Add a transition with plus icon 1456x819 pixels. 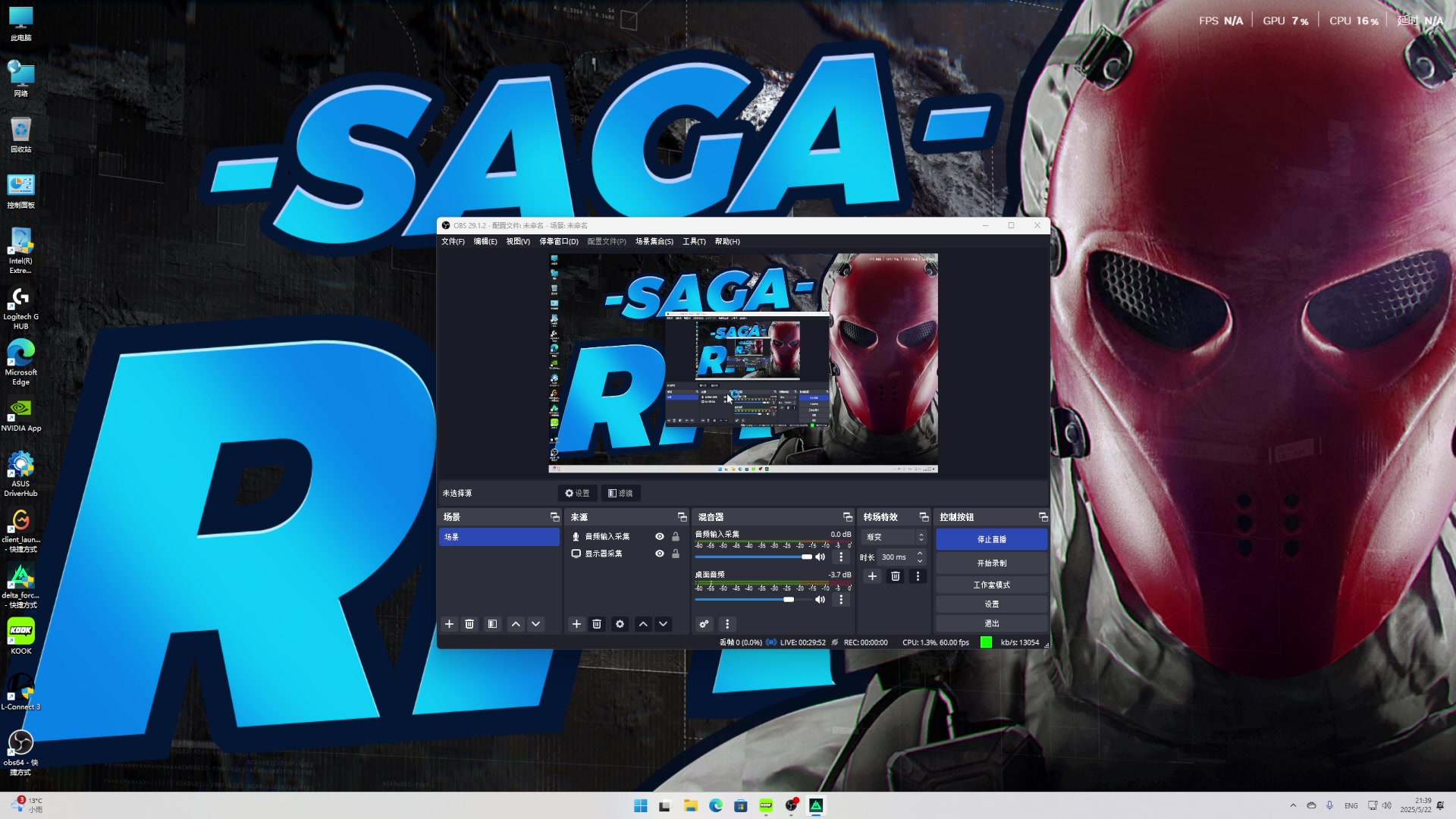point(872,576)
